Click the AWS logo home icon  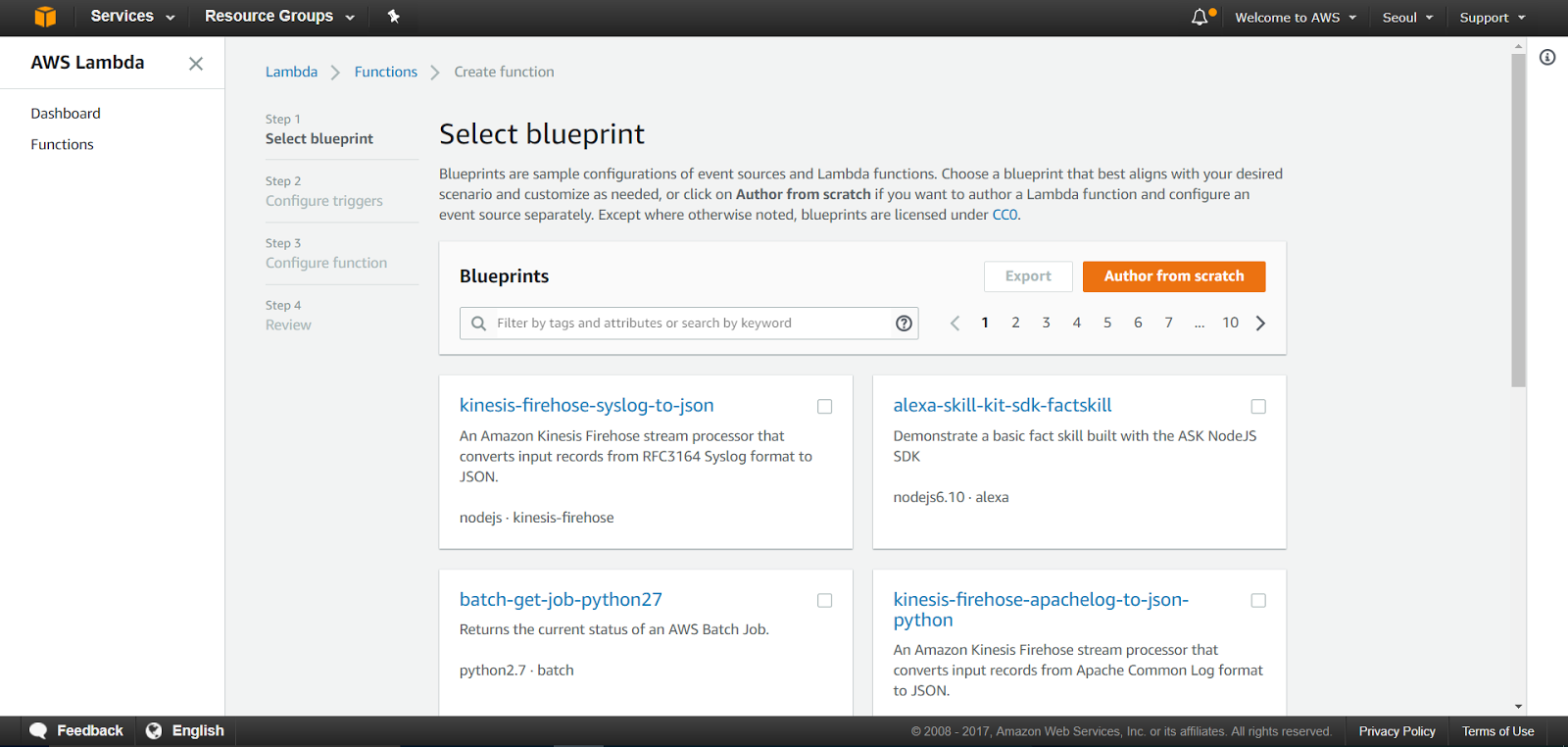pyautogui.click(x=45, y=17)
